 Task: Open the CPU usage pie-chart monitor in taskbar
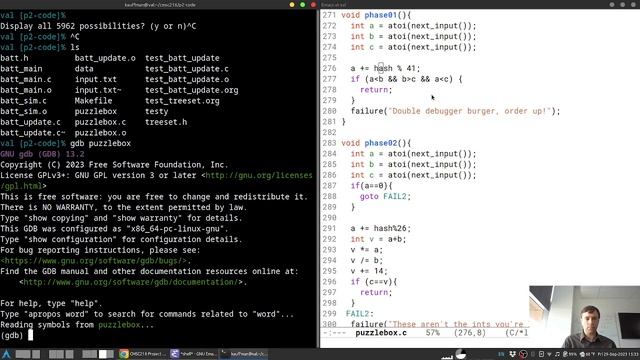point(460,354)
